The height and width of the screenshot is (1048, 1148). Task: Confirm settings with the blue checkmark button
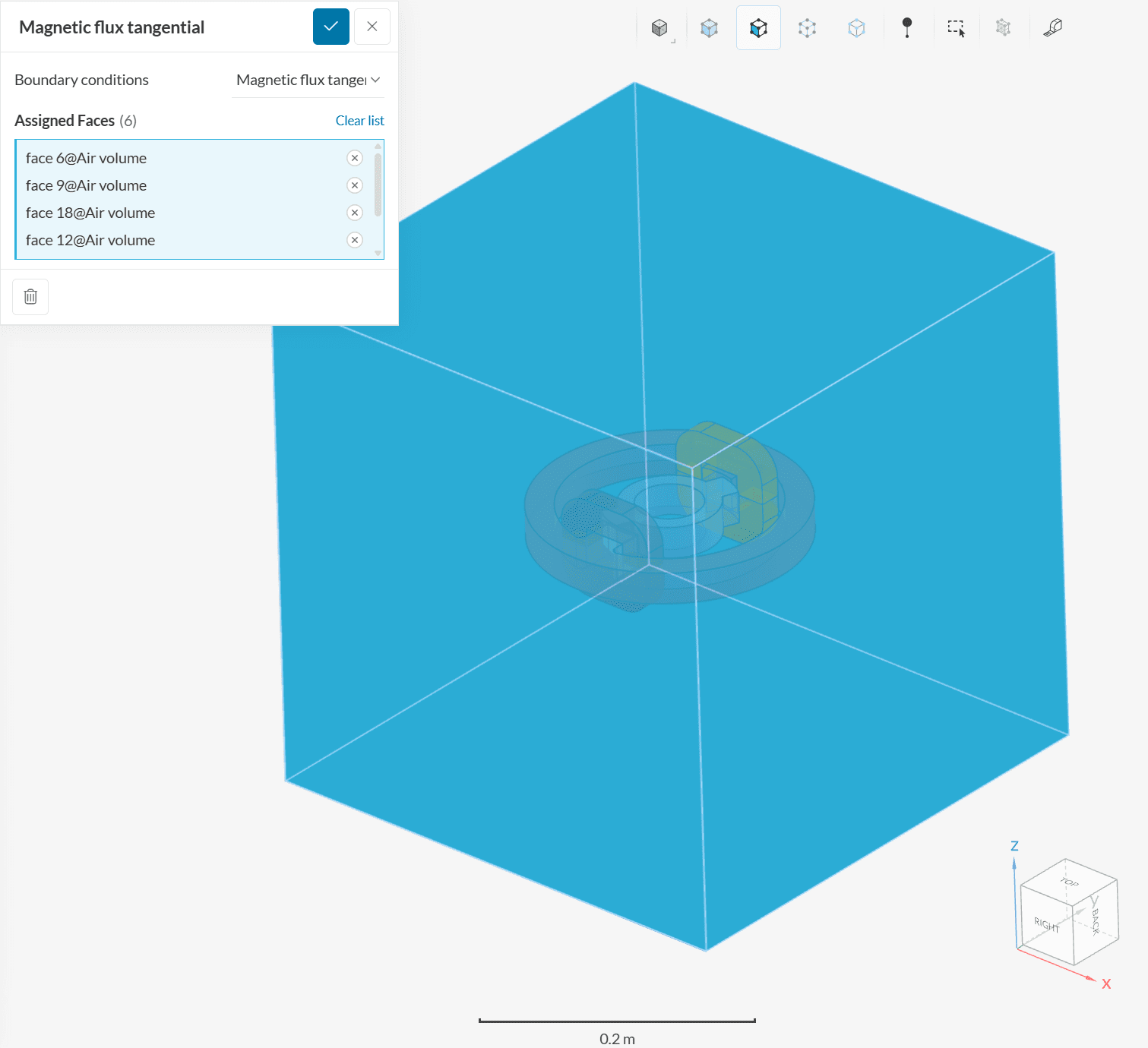(x=331, y=27)
